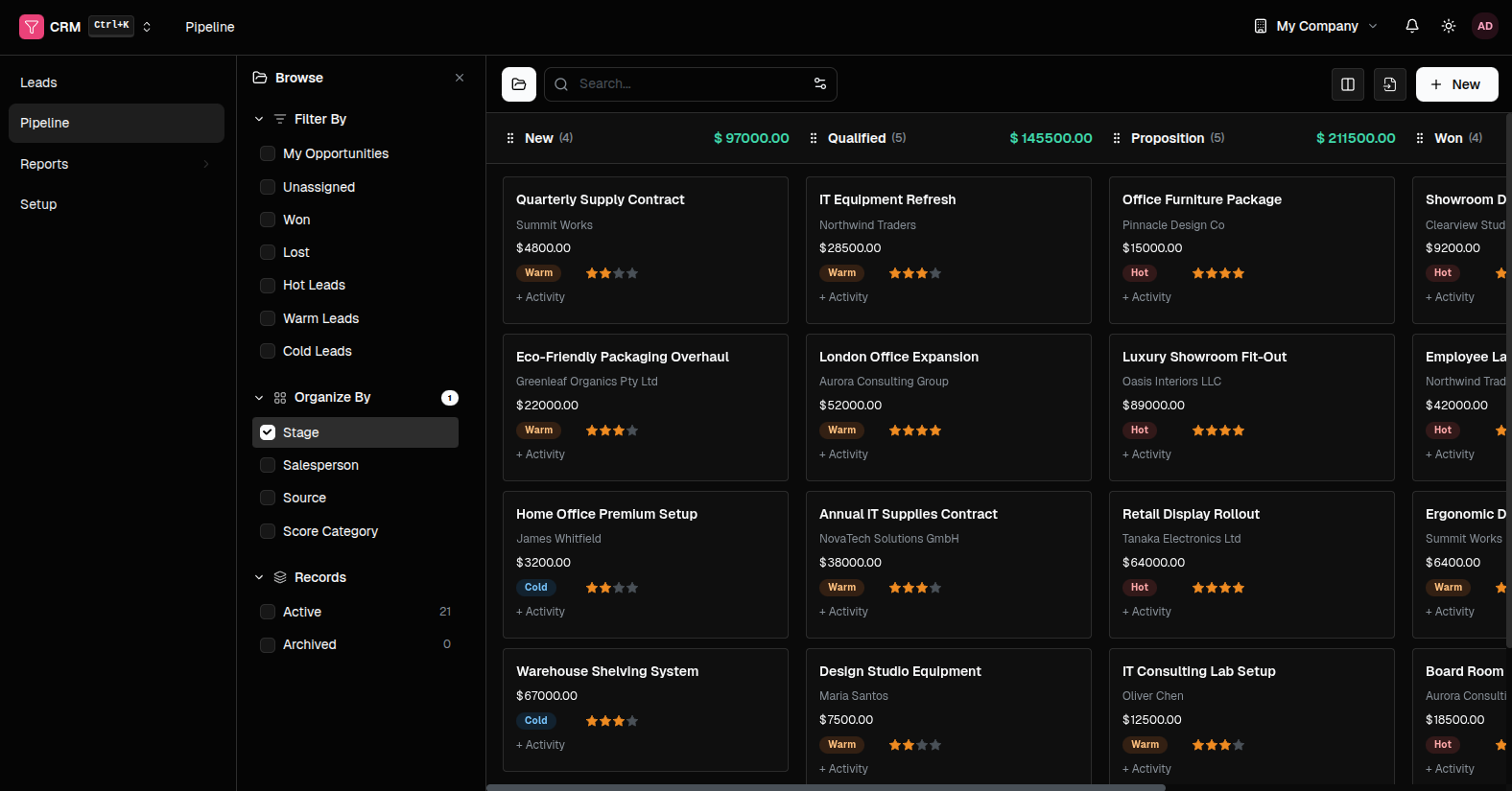
Task: Collapse the Filter By section
Action: coord(259,119)
